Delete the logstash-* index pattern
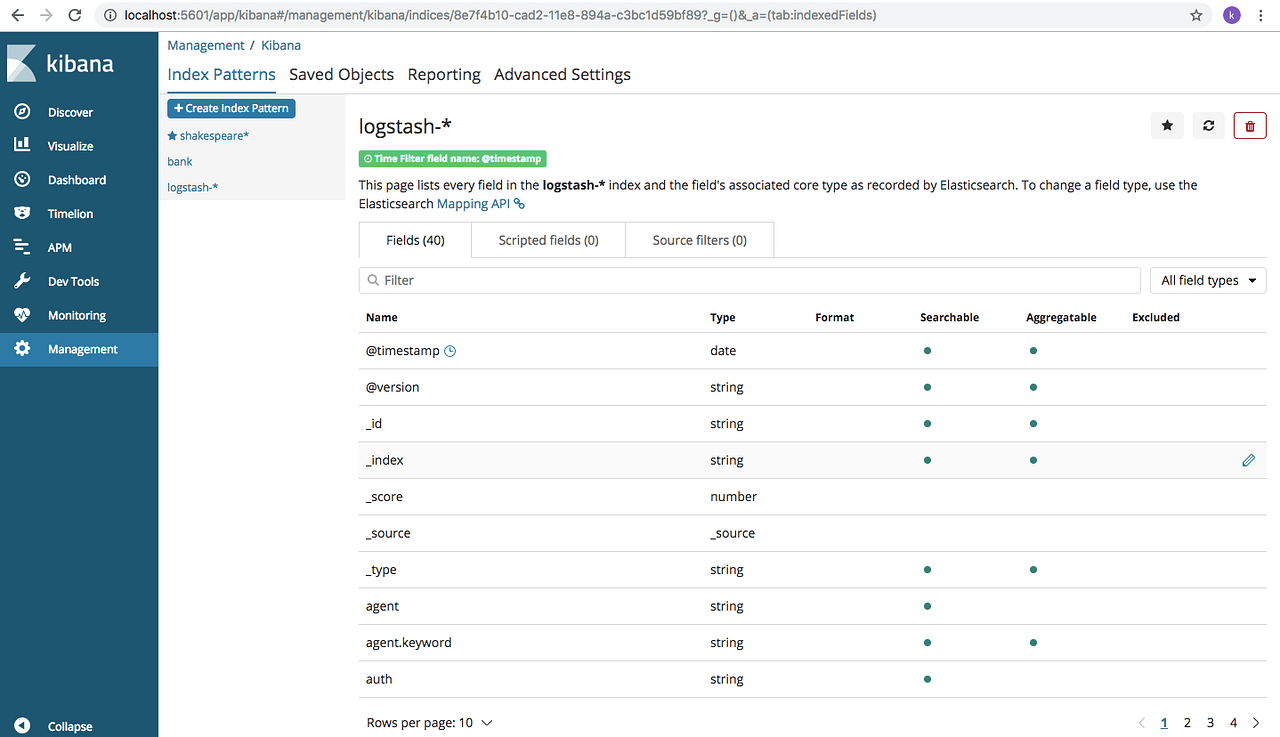 tap(1249, 126)
